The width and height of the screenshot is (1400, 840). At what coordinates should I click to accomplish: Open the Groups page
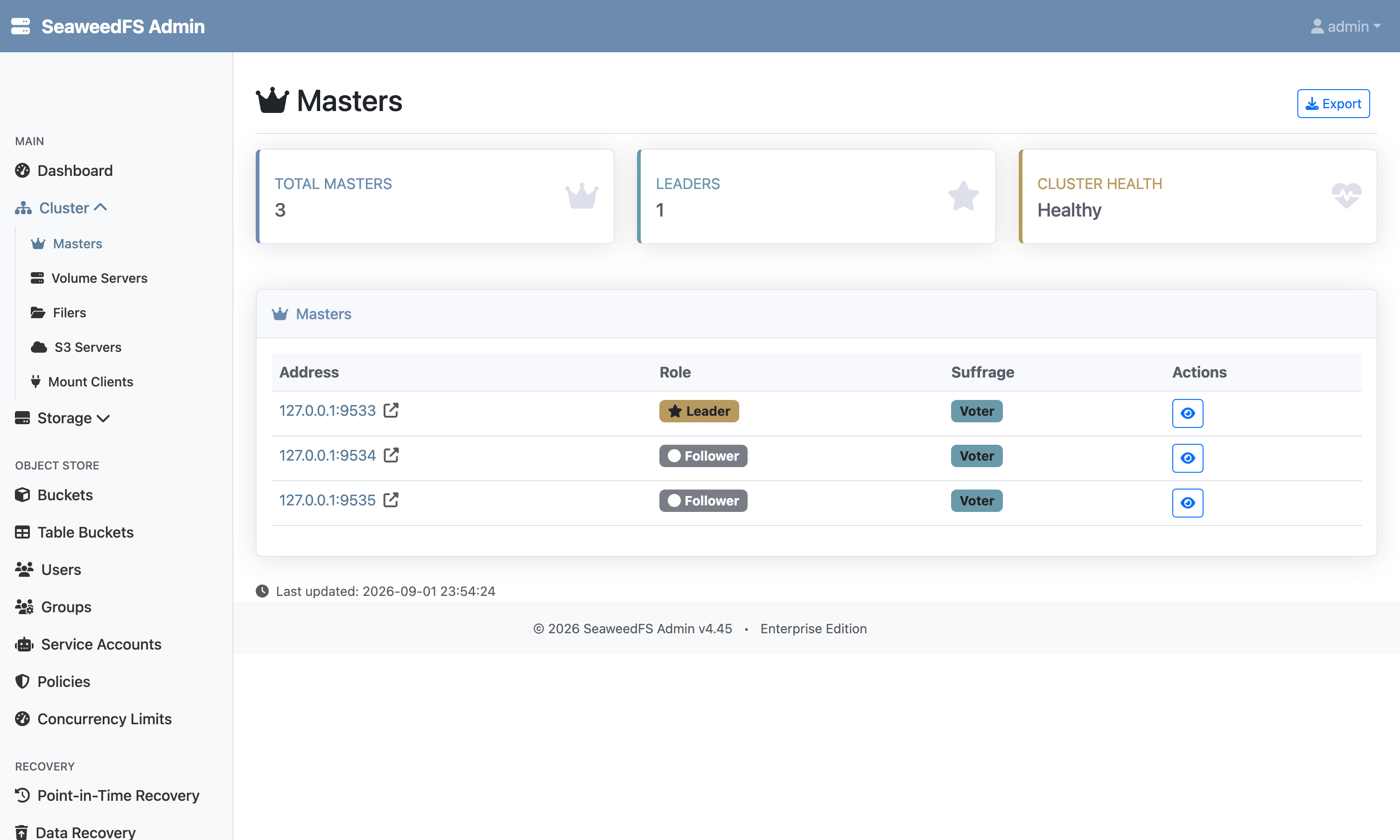pos(53,607)
